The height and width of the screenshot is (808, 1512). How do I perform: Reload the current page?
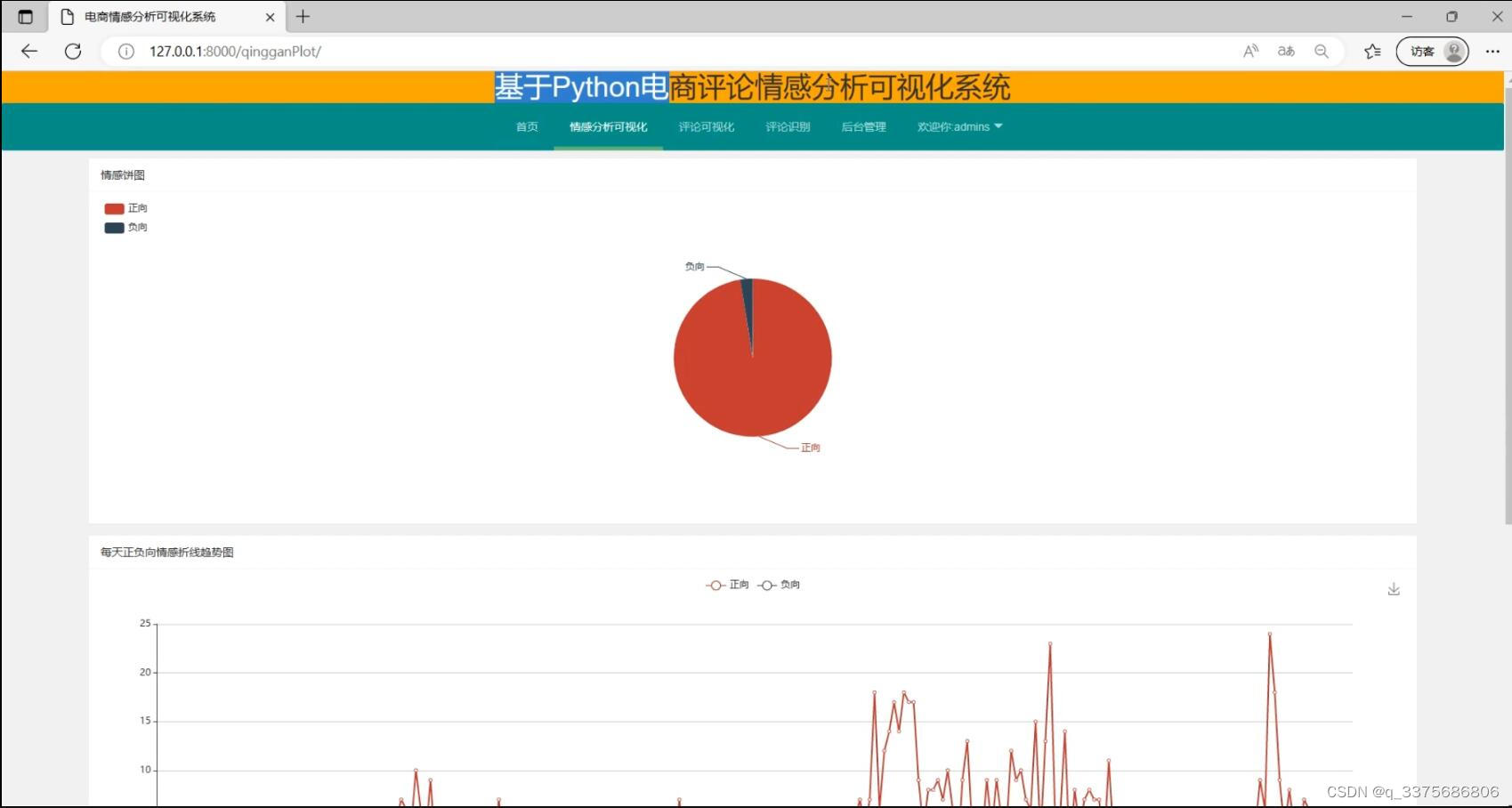pyautogui.click(x=73, y=51)
